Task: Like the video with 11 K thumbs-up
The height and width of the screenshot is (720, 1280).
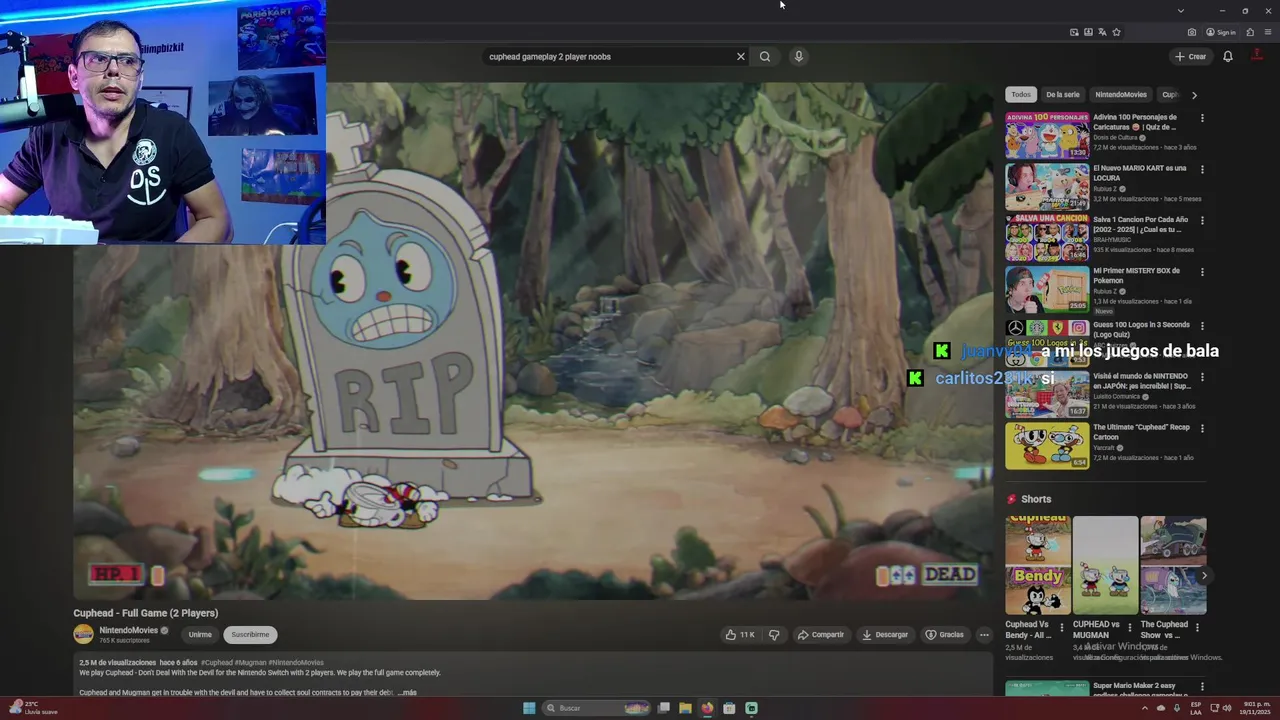Action: (x=740, y=635)
